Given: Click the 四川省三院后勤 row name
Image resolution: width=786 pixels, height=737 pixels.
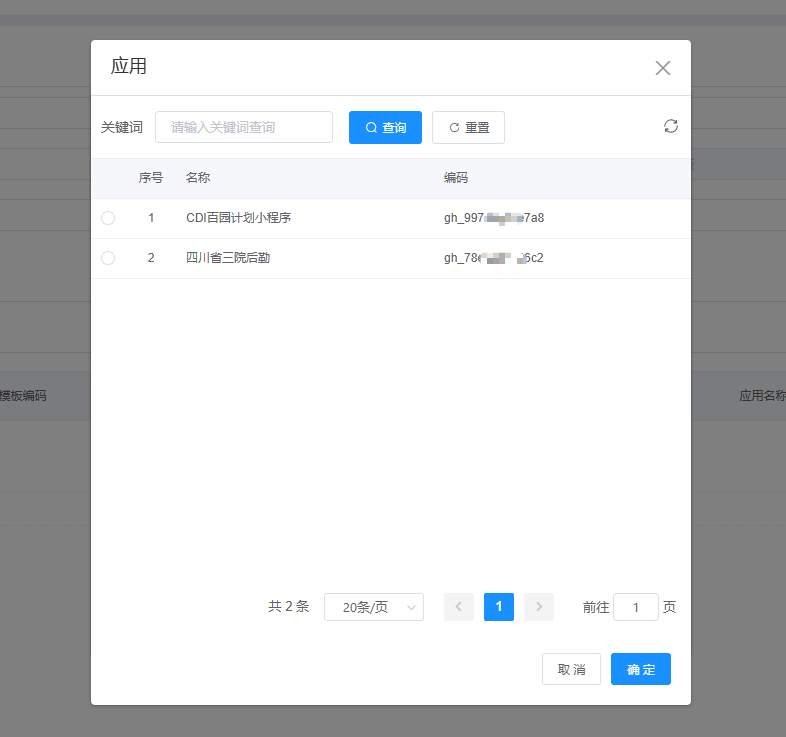Looking at the screenshot, I should pyautogui.click(x=228, y=258).
